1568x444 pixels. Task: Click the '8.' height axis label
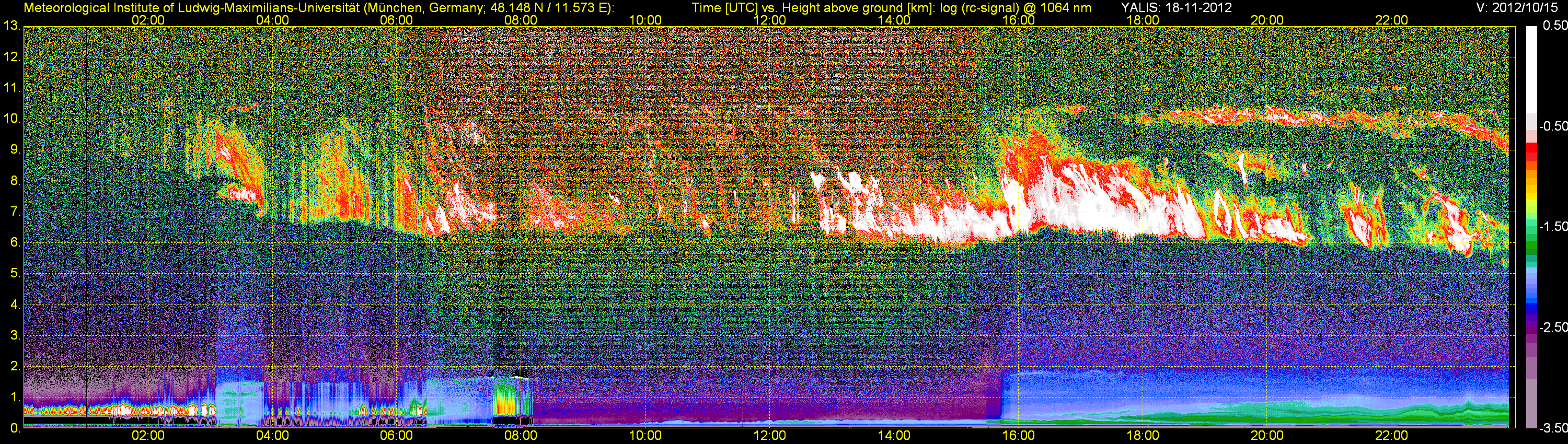(x=15, y=181)
